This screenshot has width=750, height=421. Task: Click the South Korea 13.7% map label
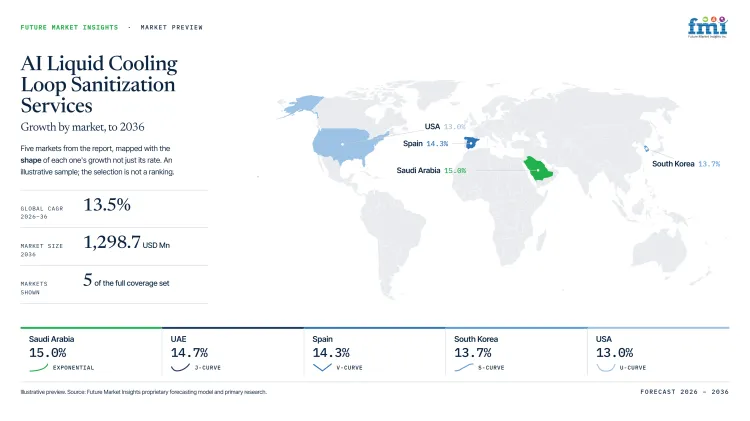coord(686,164)
